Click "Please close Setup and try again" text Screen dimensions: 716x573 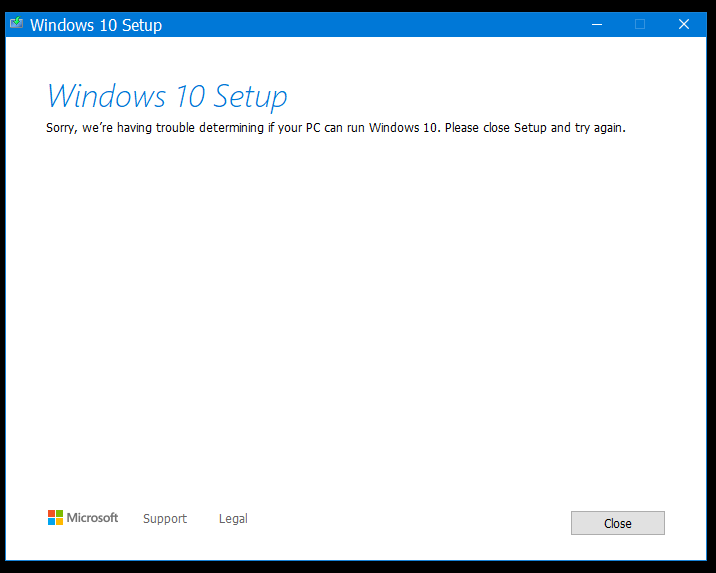coord(535,128)
